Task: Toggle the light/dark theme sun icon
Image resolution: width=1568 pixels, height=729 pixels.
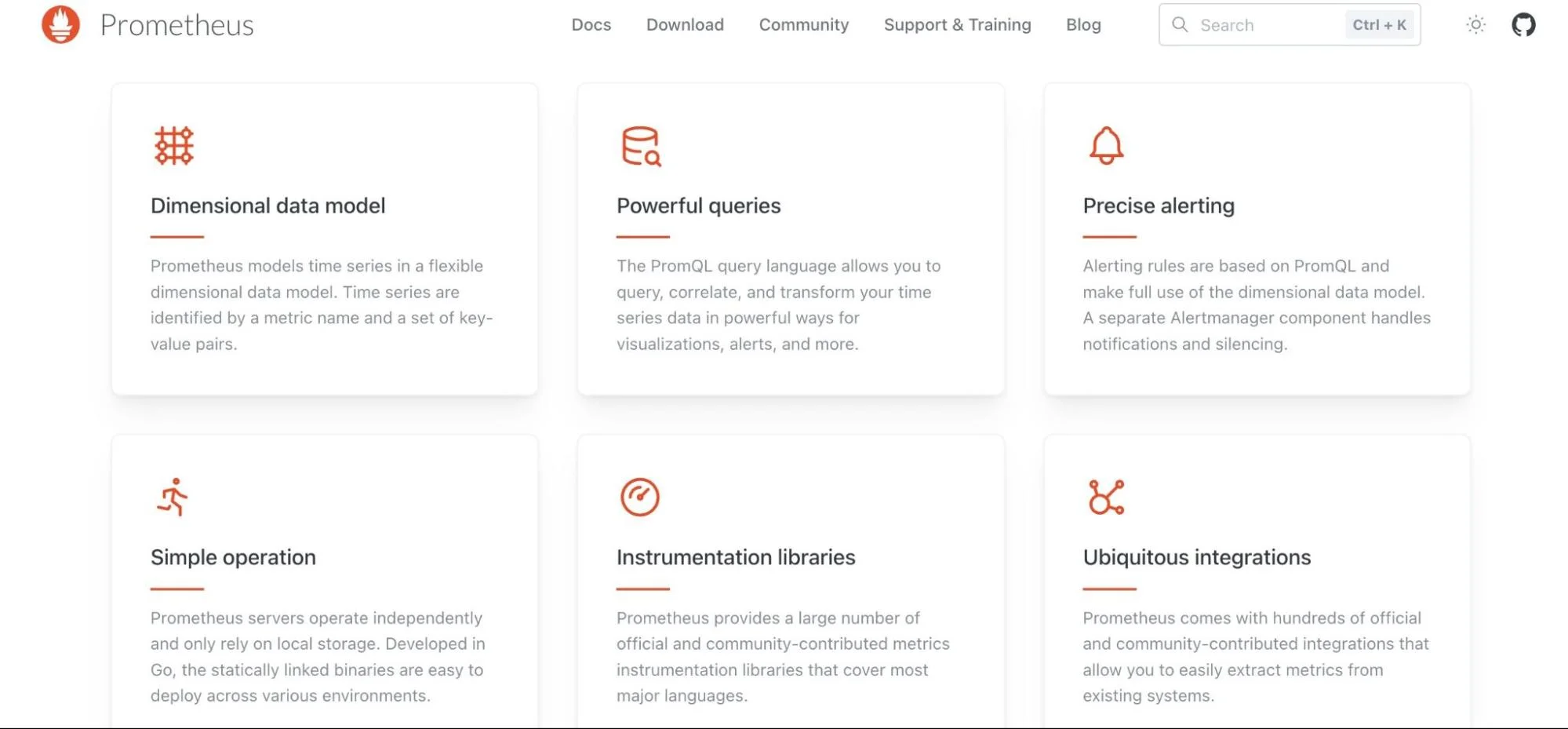Action: 1475,24
